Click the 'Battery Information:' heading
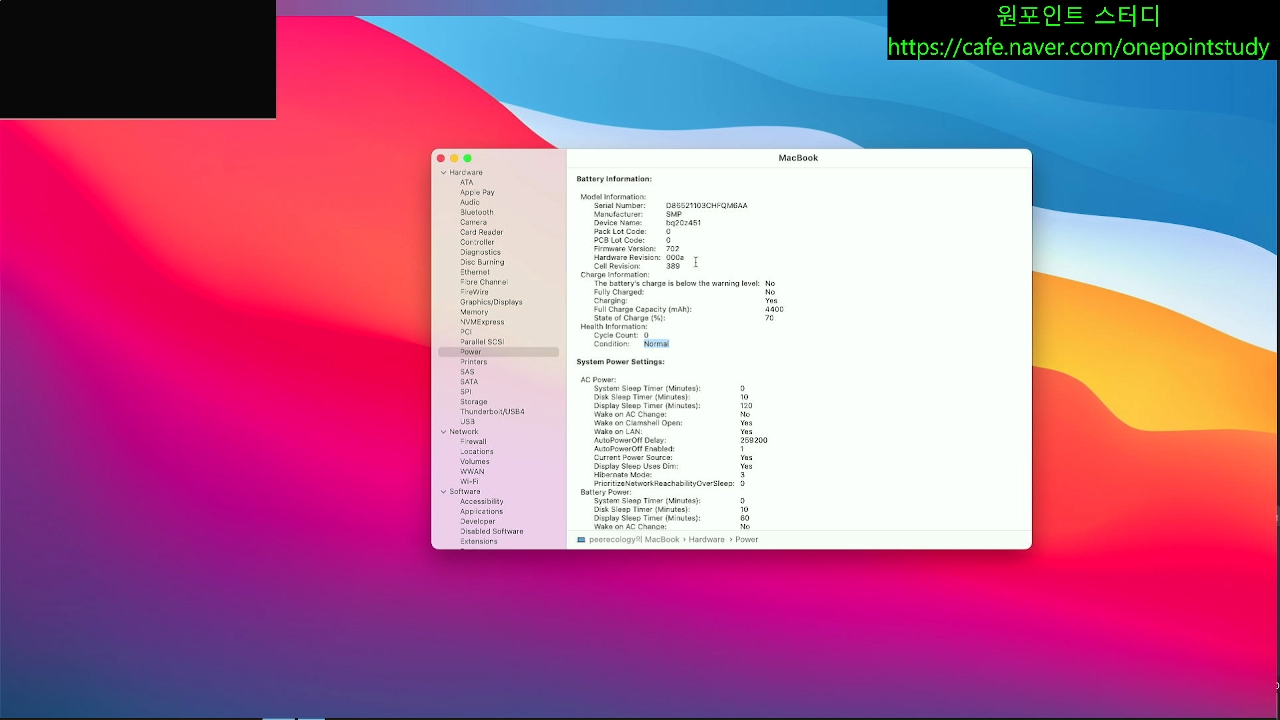The image size is (1280, 720). [614, 179]
